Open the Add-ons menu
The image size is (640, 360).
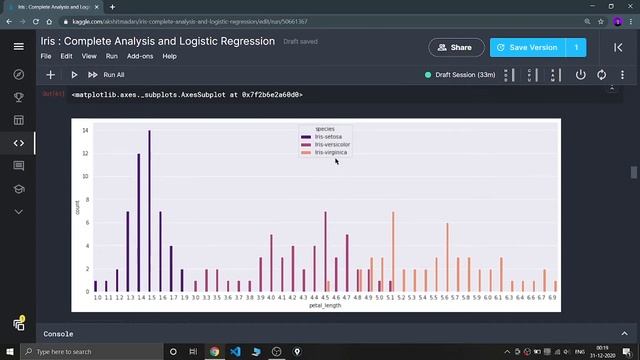tap(140, 56)
